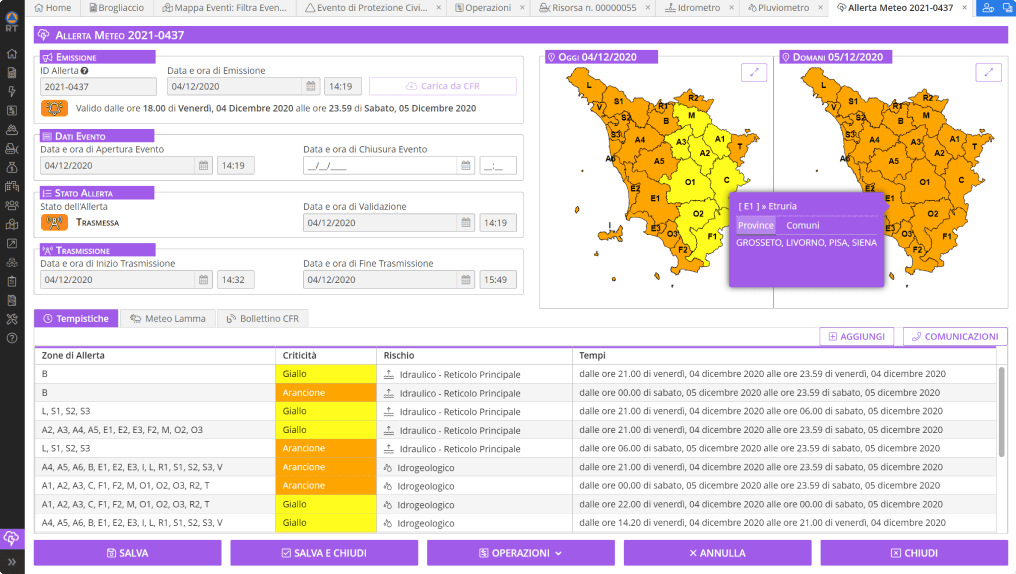
Task: Click the CHIUDI button
Action: pyautogui.click(x=914, y=553)
